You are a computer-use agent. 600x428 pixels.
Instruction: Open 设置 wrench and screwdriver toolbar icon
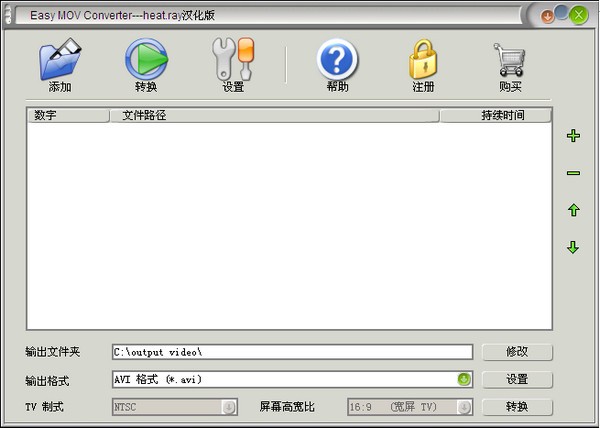pos(233,59)
